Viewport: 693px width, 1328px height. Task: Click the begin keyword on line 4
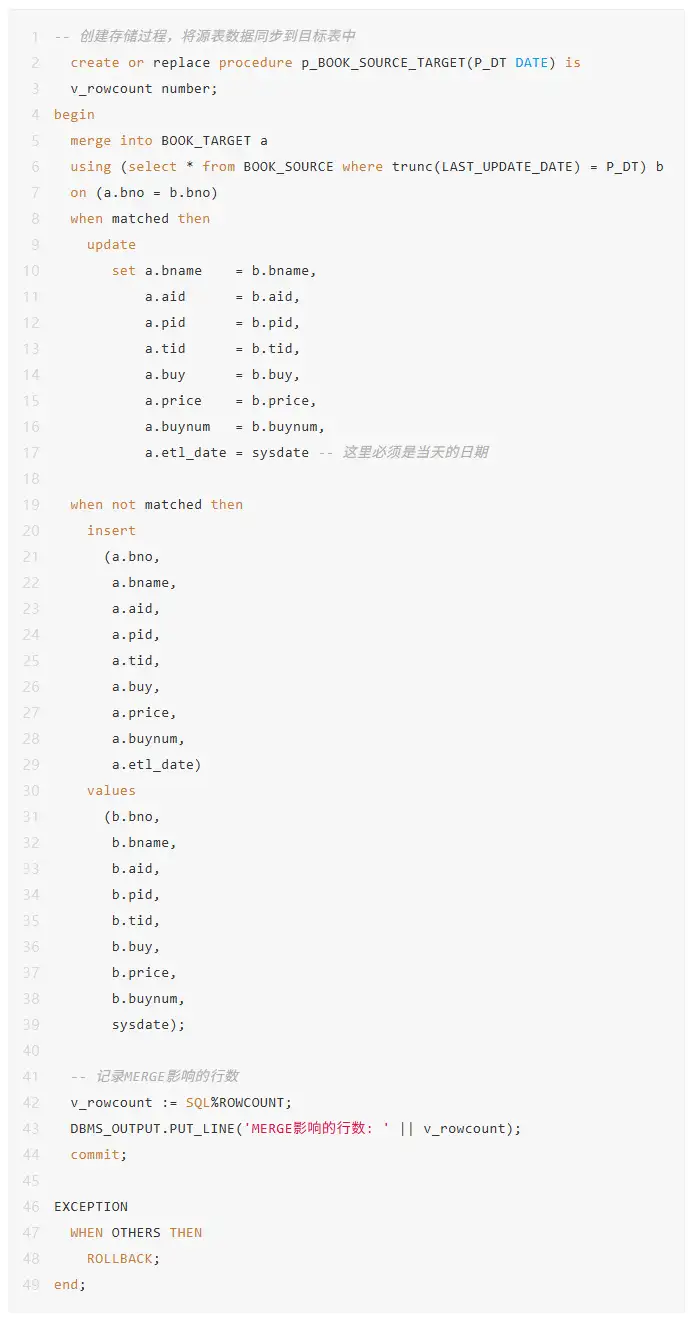(x=74, y=114)
